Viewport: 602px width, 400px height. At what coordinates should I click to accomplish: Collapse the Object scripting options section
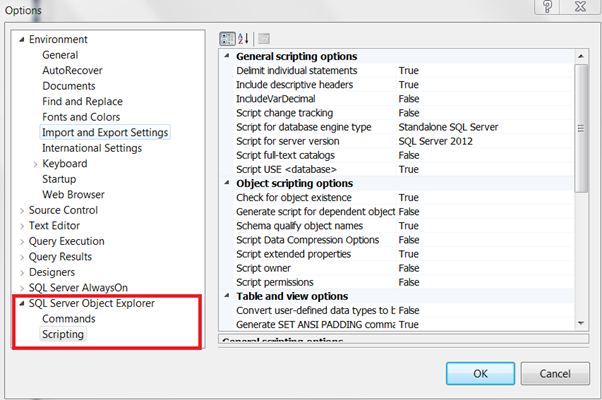[226, 184]
